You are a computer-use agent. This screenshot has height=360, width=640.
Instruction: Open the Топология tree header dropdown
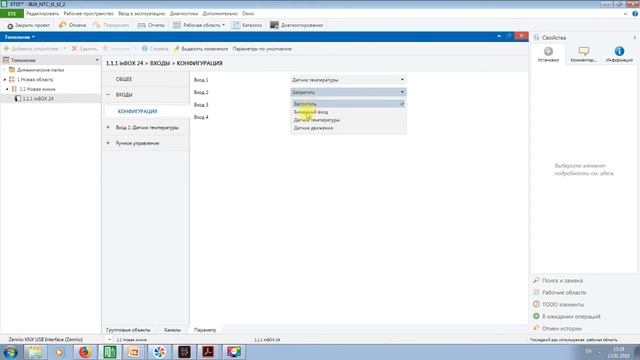(x=97, y=60)
